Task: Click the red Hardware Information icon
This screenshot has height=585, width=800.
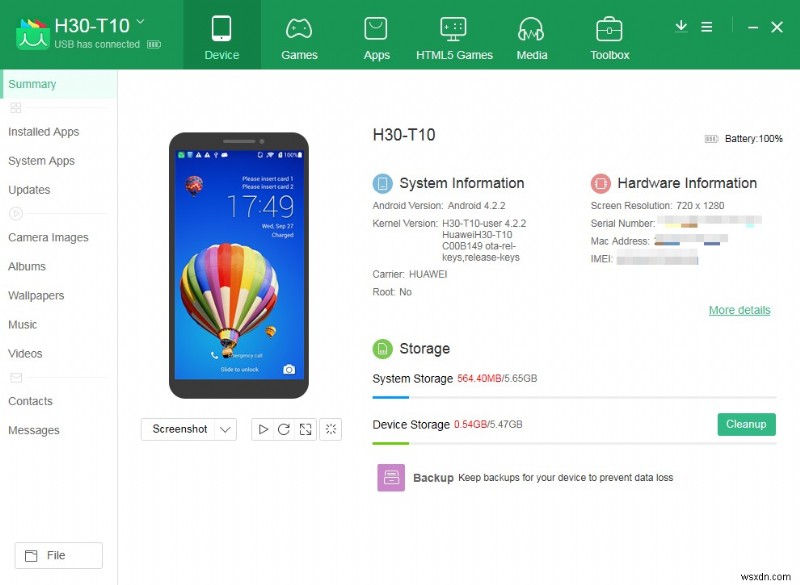Action: tap(601, 183)
